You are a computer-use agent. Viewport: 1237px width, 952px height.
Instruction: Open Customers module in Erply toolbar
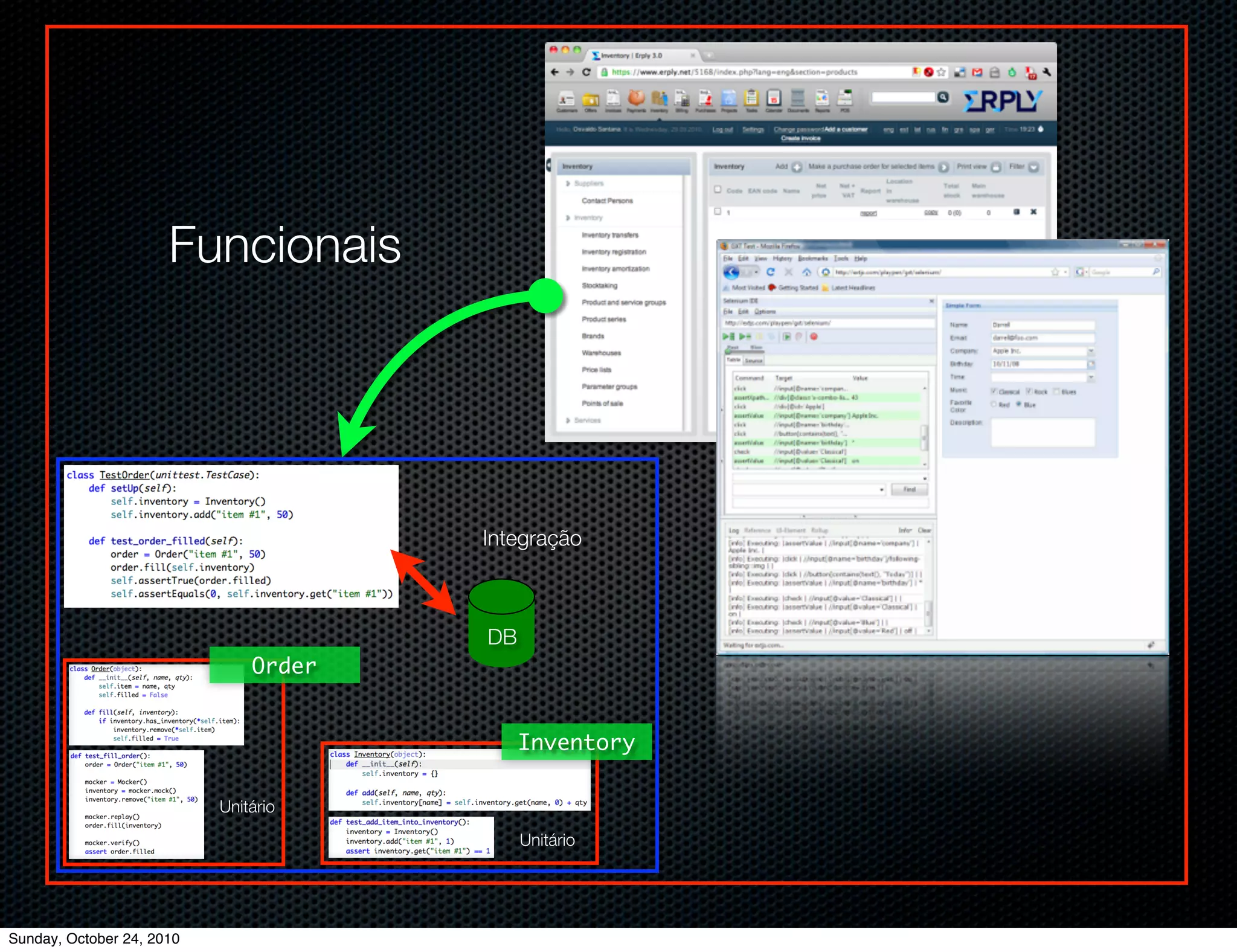click(566, 100)
